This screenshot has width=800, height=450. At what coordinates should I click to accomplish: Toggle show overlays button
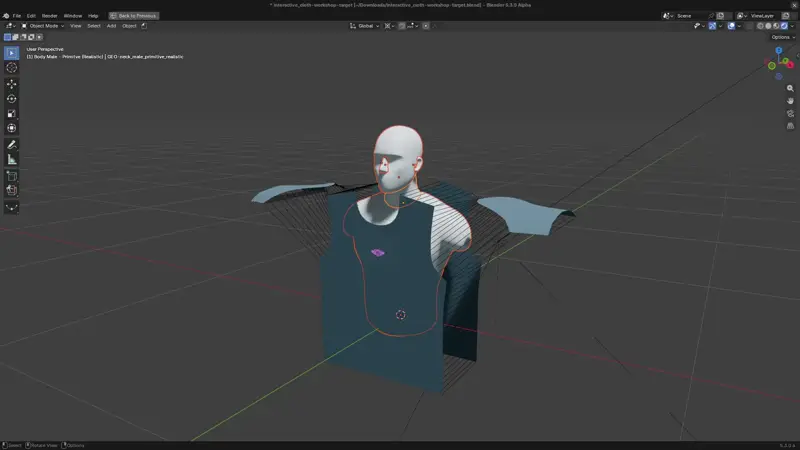pos(731,26)
